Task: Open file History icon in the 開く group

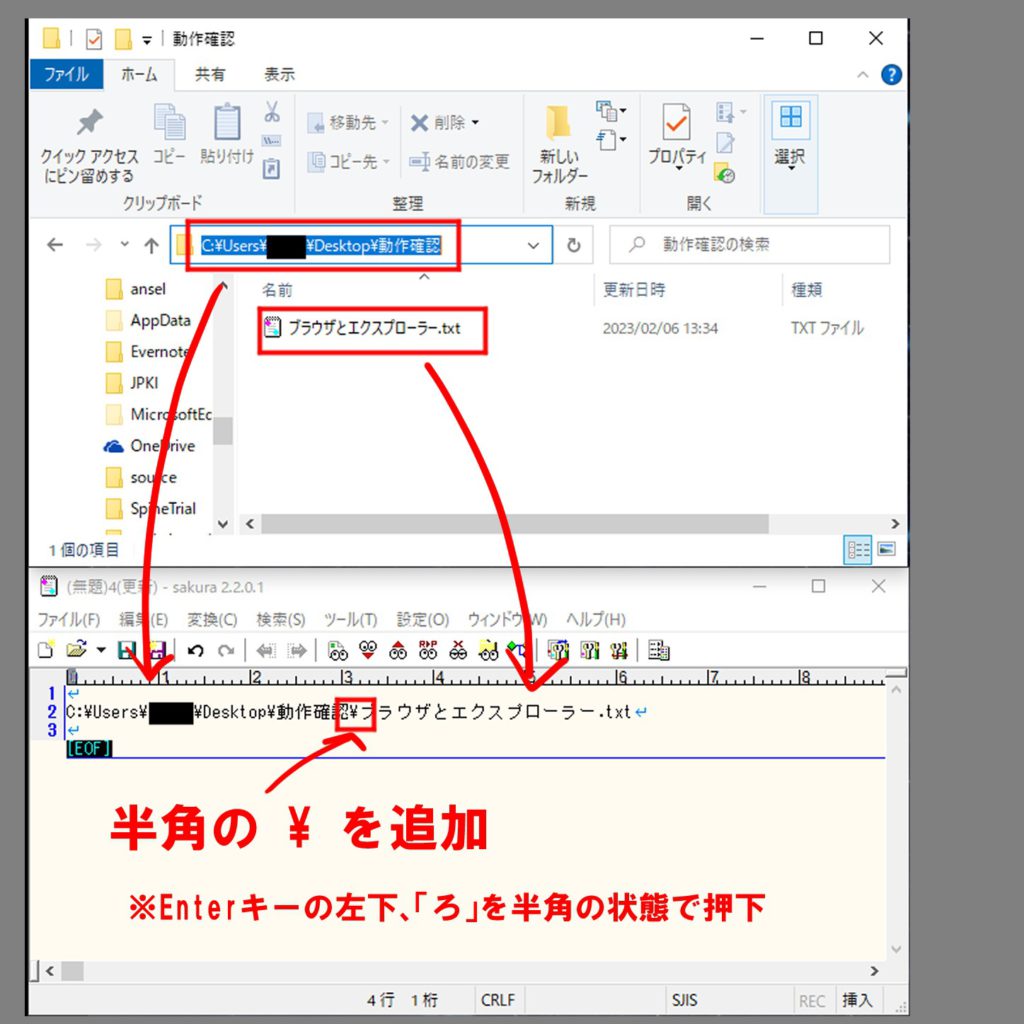Action: (x=725, y=173)
